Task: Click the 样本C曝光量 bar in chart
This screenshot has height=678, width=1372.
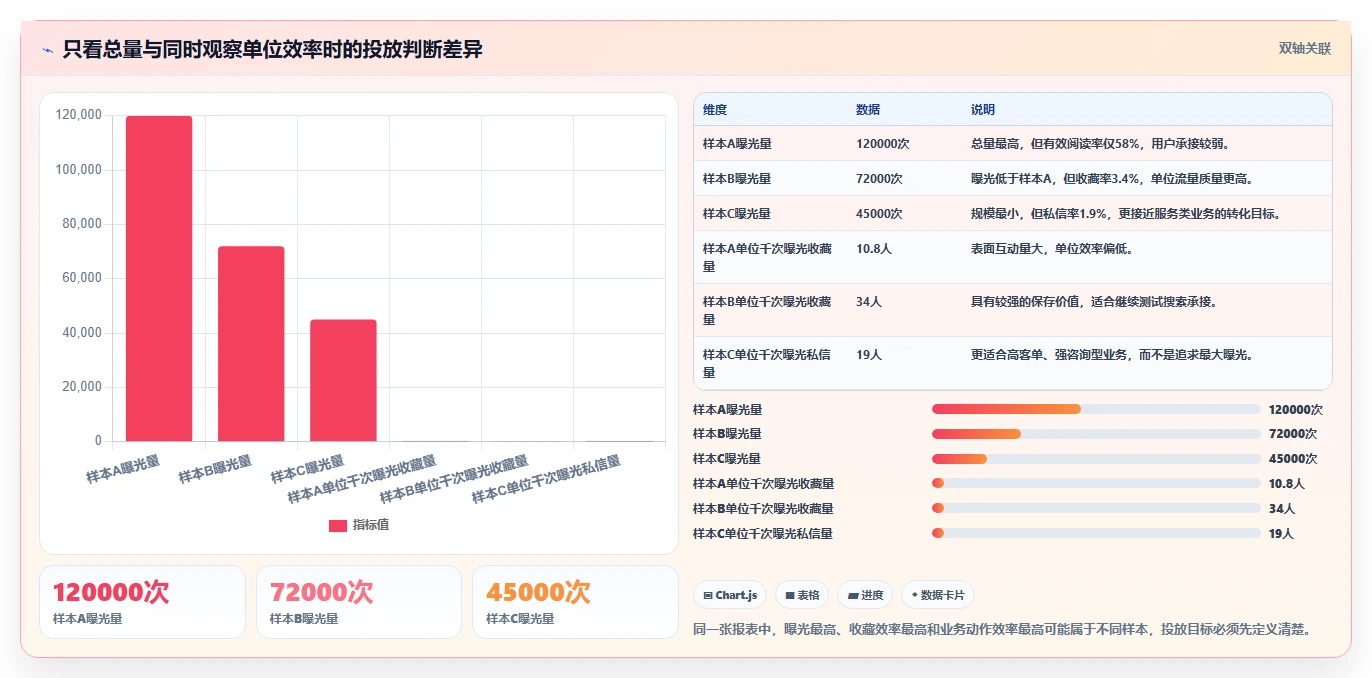Action: pos(343,380)
